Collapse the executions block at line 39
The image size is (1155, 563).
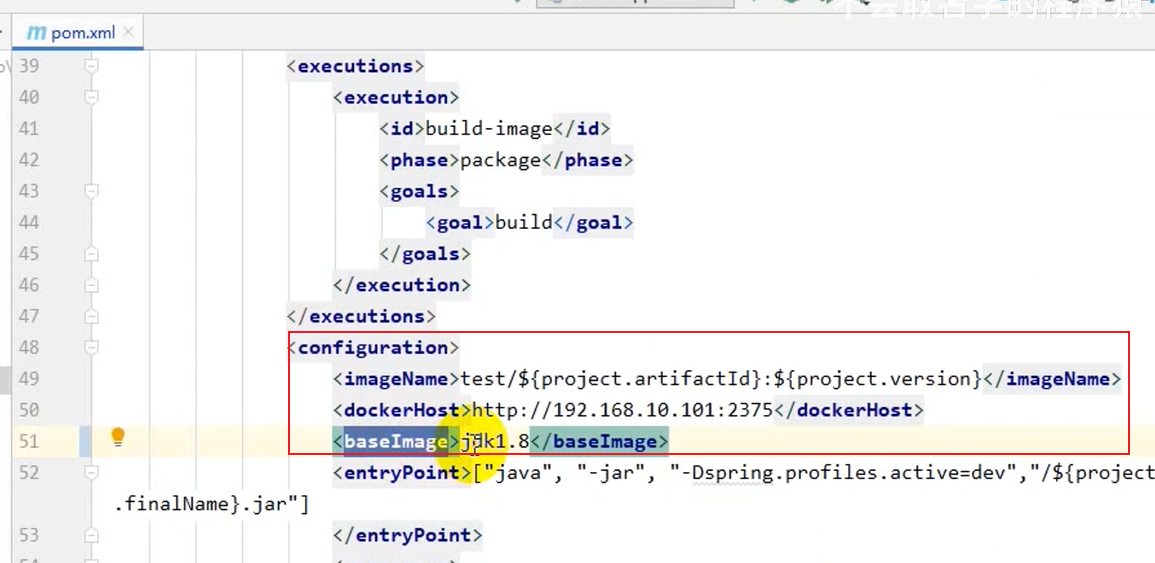coord(91,66)
